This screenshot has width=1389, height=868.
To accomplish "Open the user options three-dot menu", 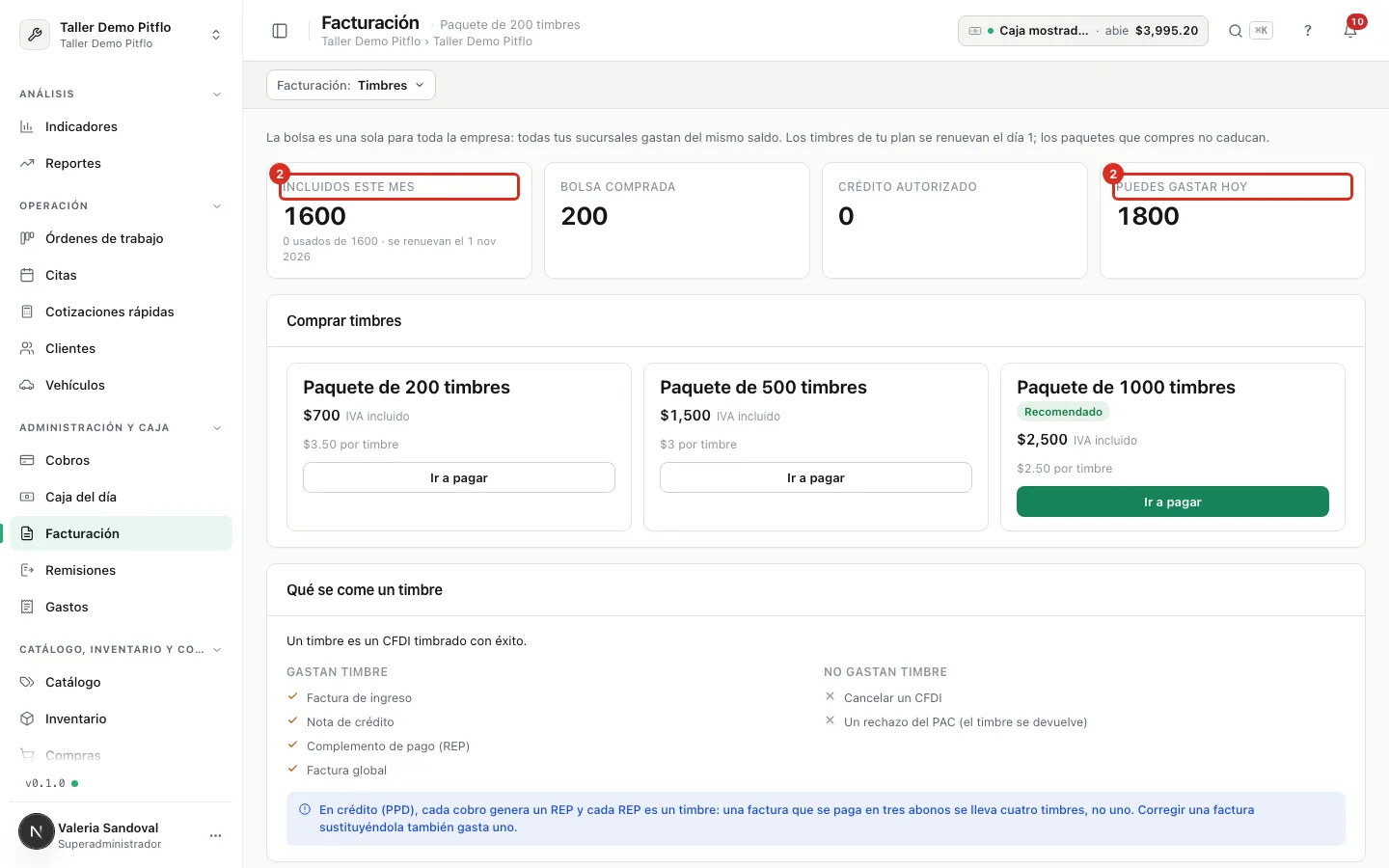I will coord(215,835).
